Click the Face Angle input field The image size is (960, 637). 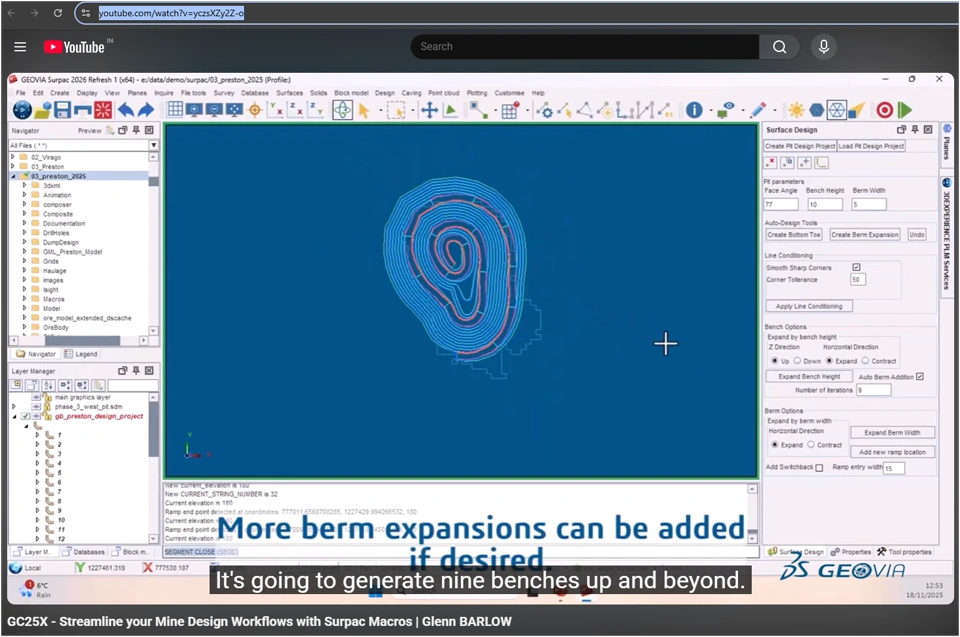[x=781, y=205]
